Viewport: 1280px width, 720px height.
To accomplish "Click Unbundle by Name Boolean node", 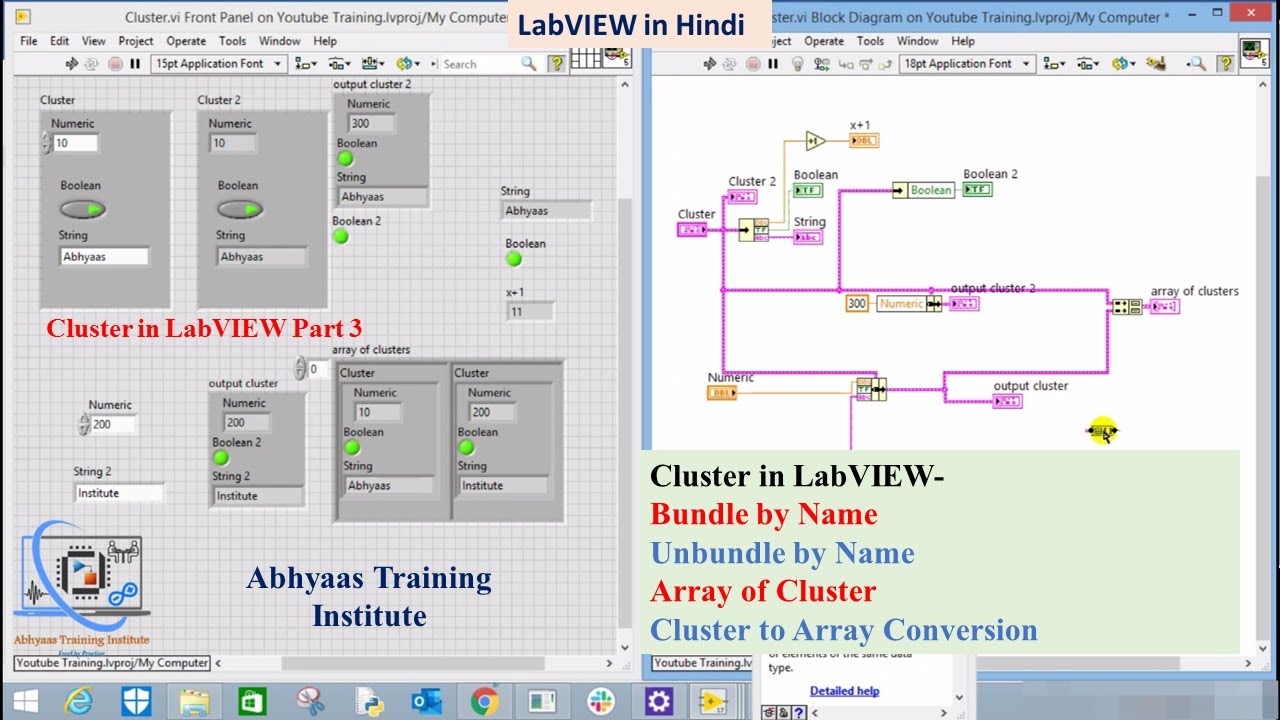I will click(x=923, y=190).
